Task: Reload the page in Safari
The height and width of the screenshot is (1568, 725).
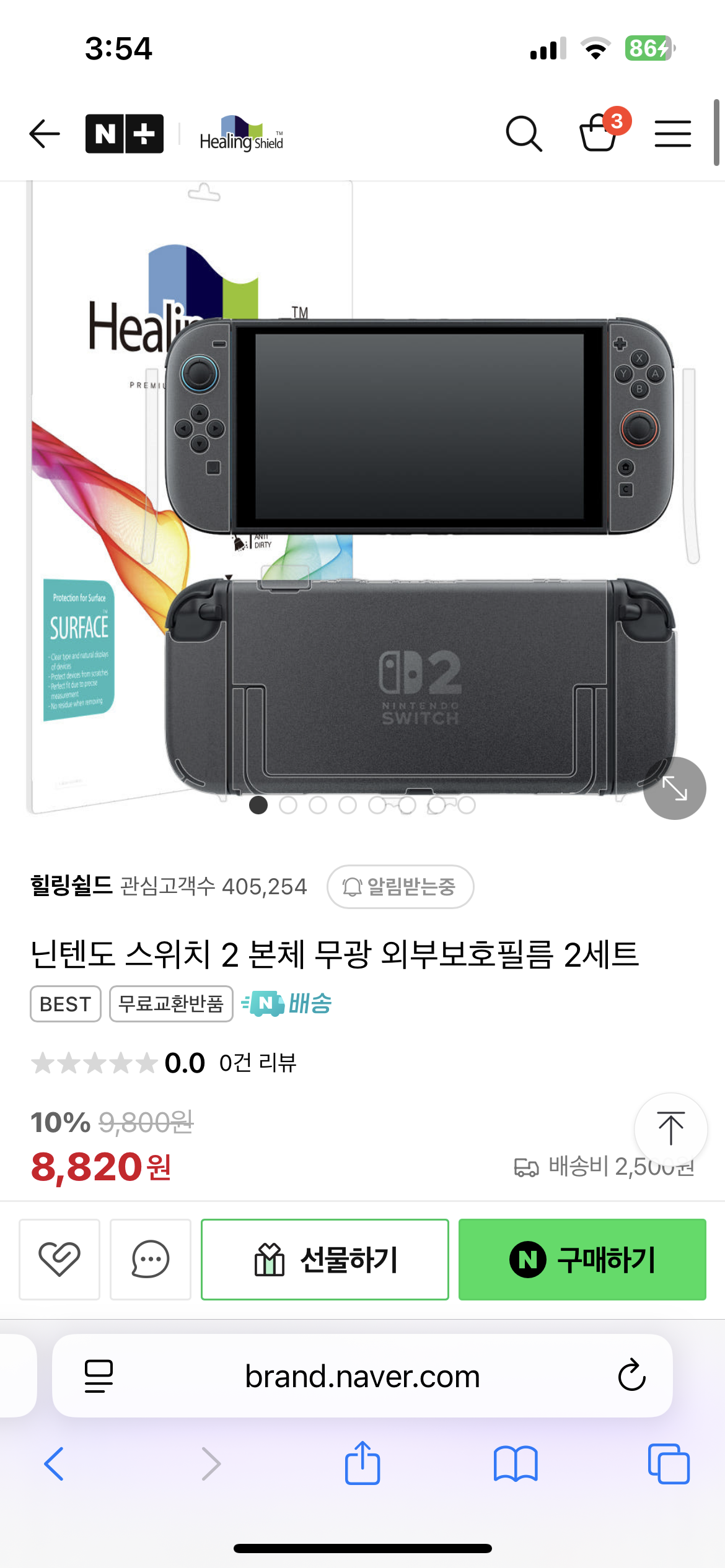Action: 631,1375
